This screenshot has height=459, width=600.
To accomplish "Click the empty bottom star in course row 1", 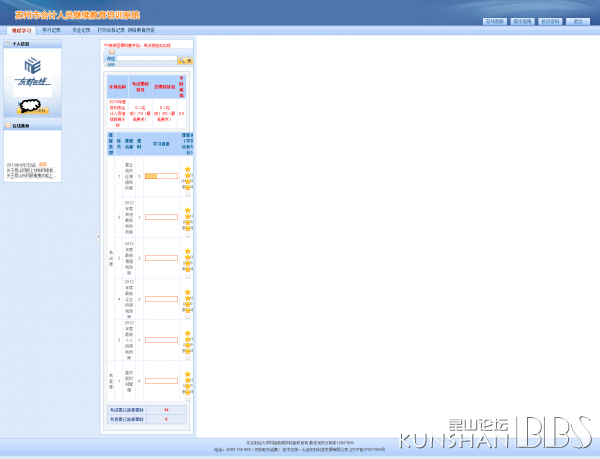I will (x=188, y=194).
